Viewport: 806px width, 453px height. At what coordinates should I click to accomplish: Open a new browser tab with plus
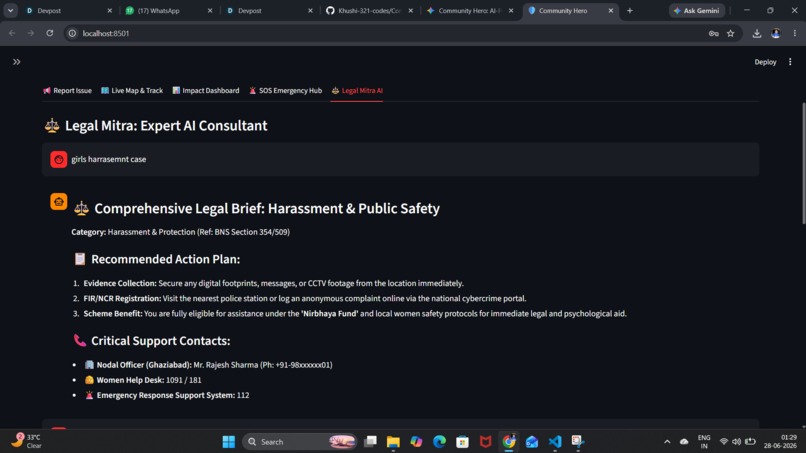point(630,10)
